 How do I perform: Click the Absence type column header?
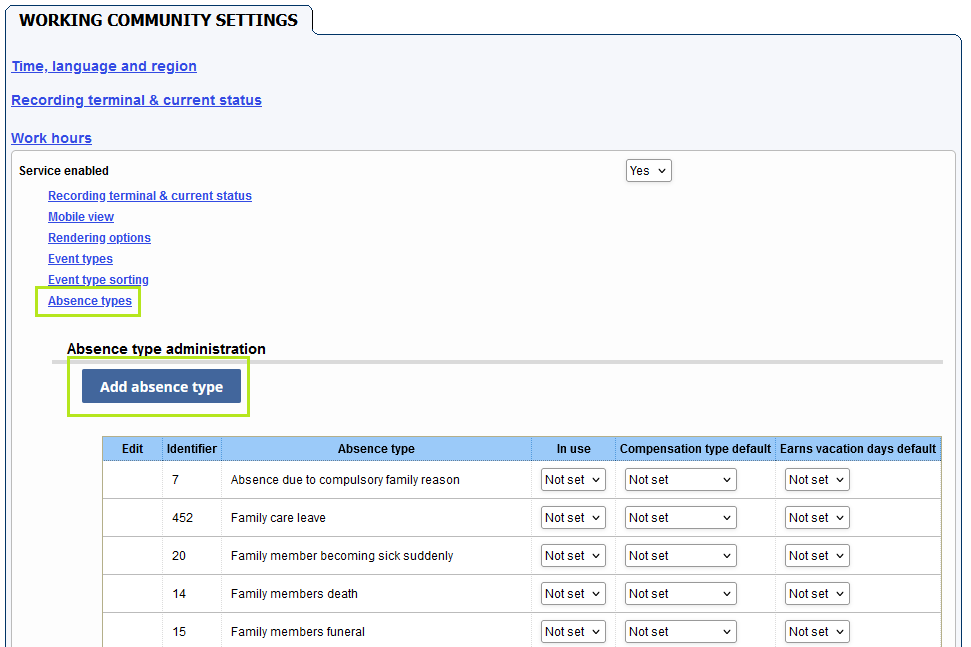[x=377, y=449]
